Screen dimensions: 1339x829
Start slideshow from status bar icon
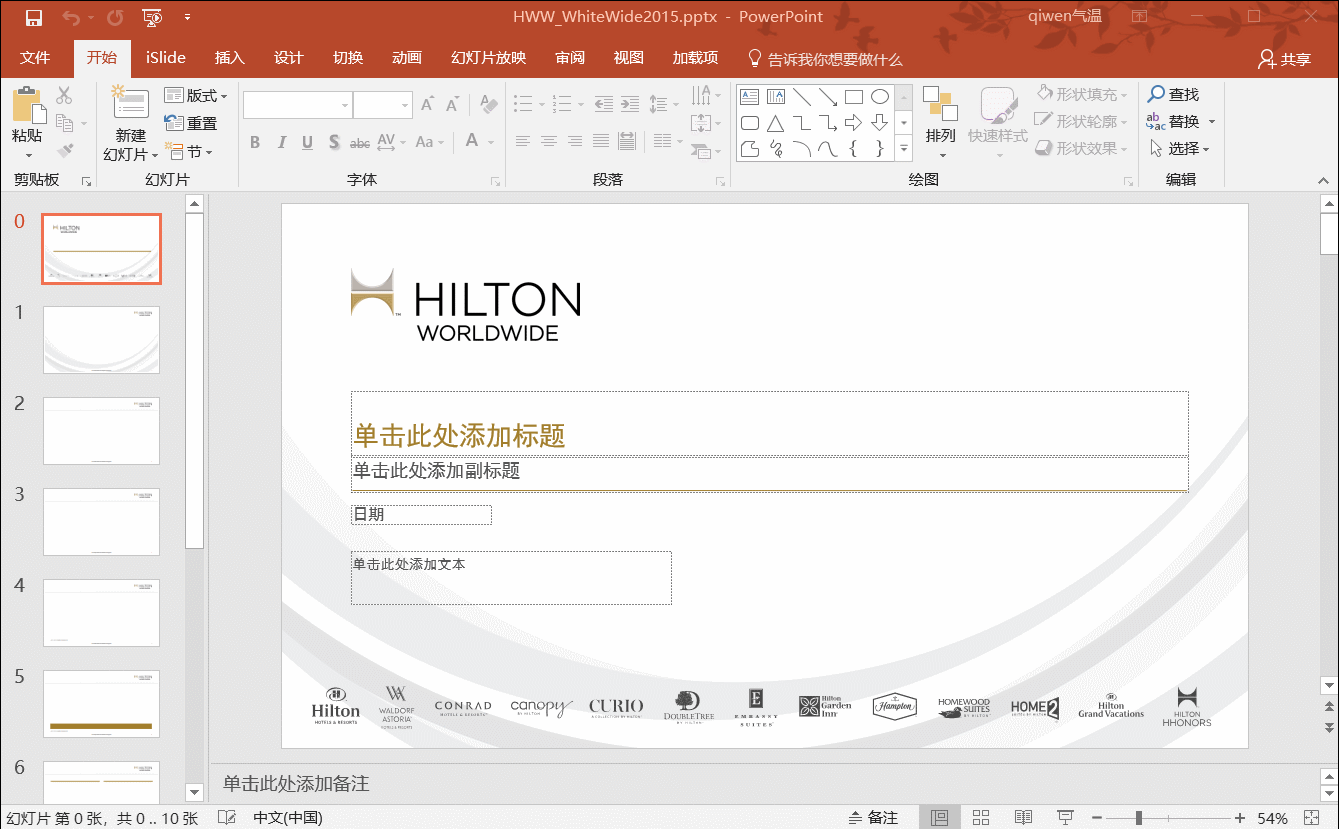click(1065, 818)
